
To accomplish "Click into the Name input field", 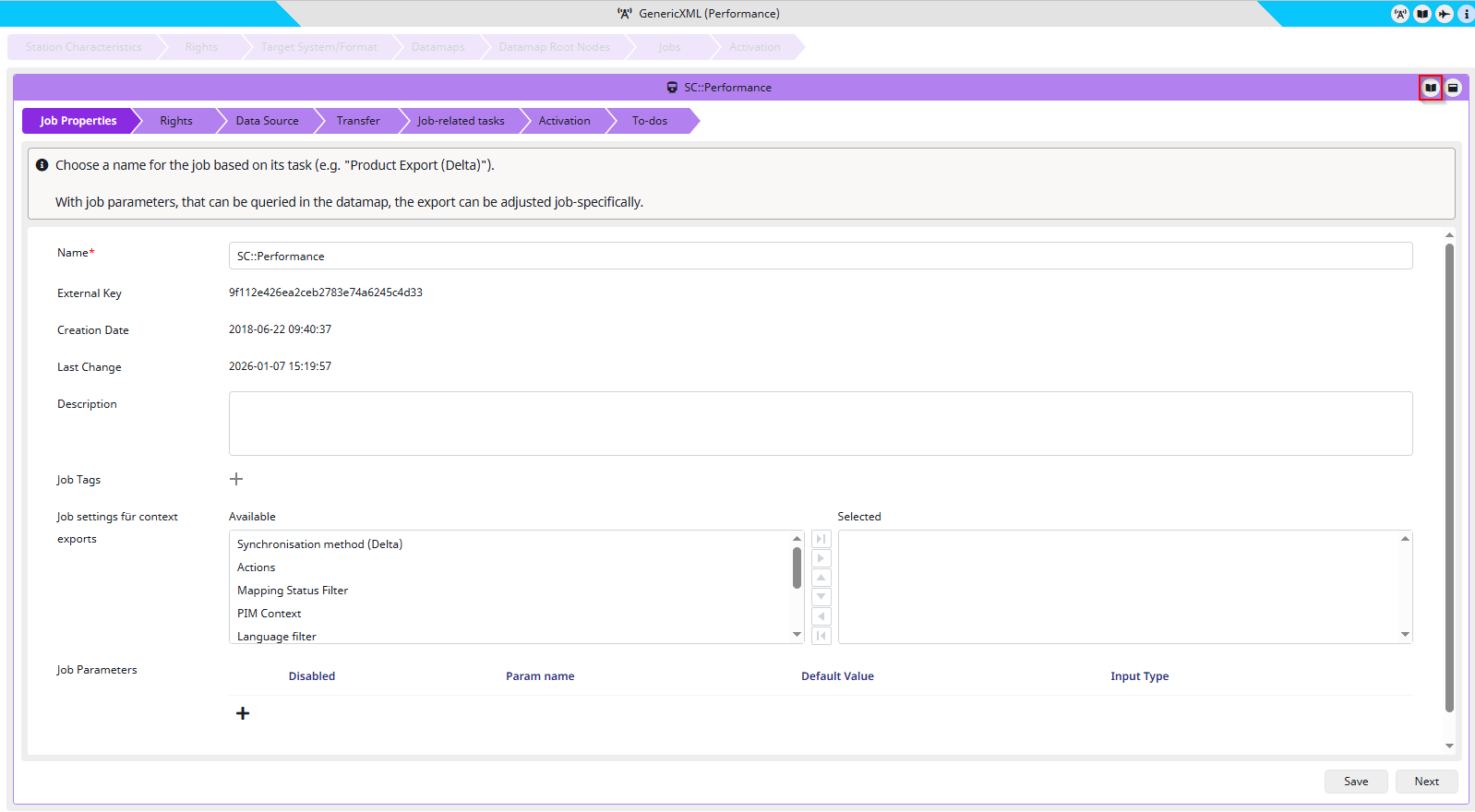I will tap(820, 257).
